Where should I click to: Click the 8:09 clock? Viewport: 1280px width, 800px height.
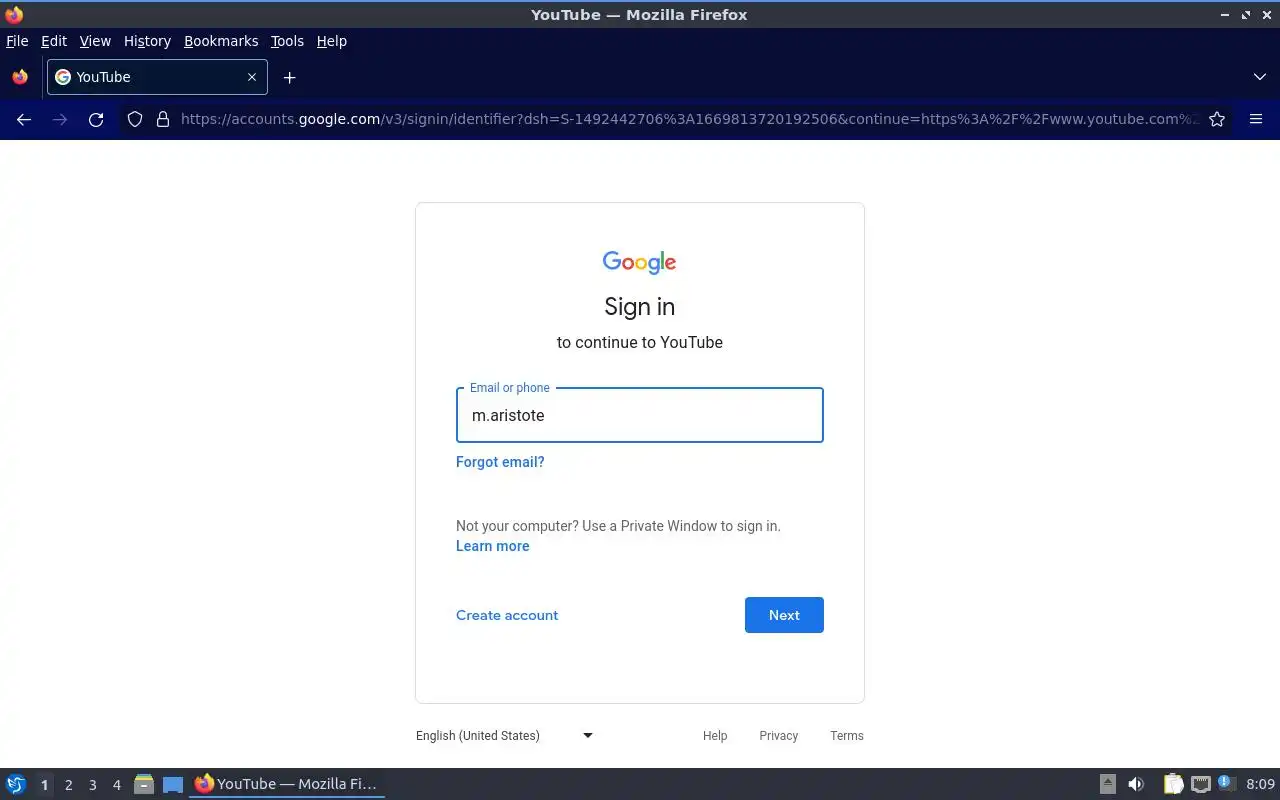pyautogui.click(x=1260, y=784)
